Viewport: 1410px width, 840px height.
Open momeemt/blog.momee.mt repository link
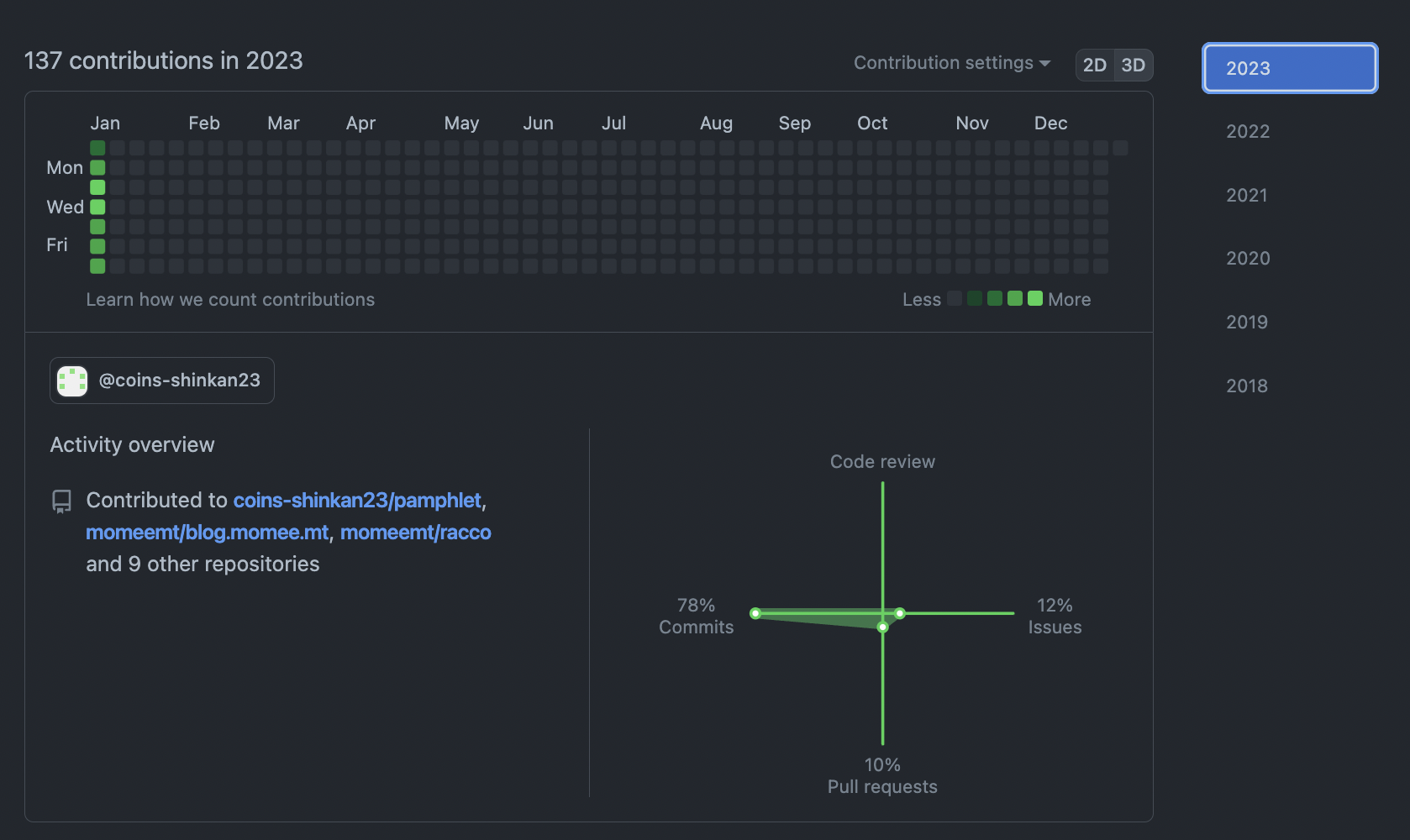(207, 533)
